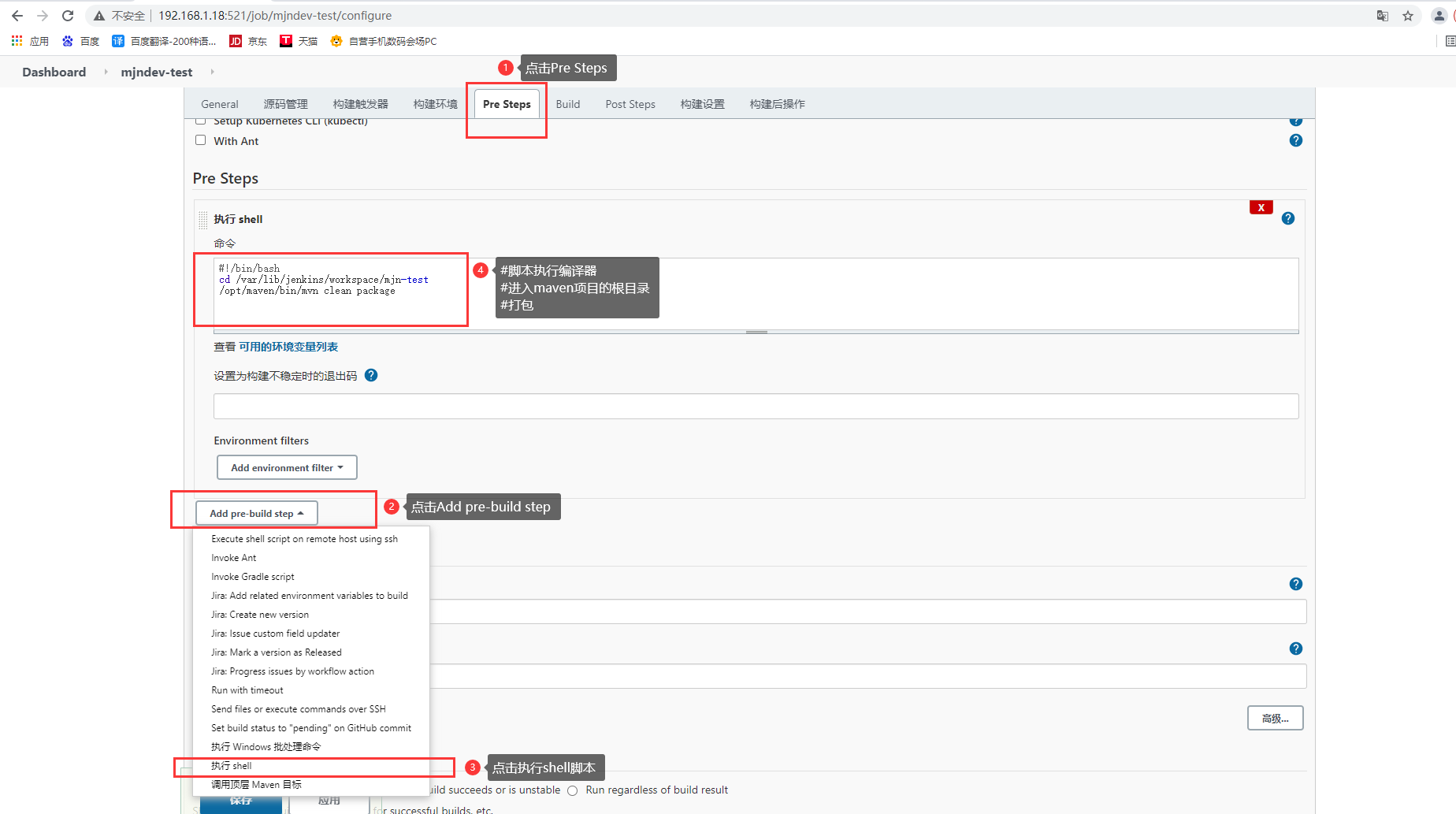Switch to the Build tab
Image resolution: width=1456 pixels, height=814 pixels.
[568, 104]
